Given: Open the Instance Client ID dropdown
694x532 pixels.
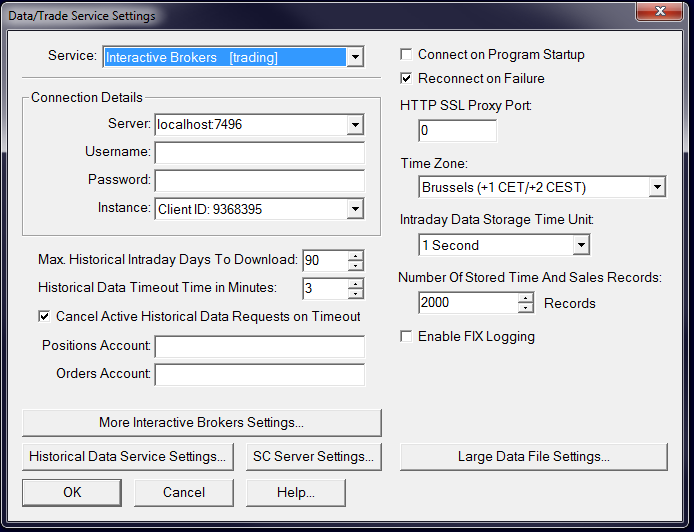Looking at the screenshot, I should [355, 209].
